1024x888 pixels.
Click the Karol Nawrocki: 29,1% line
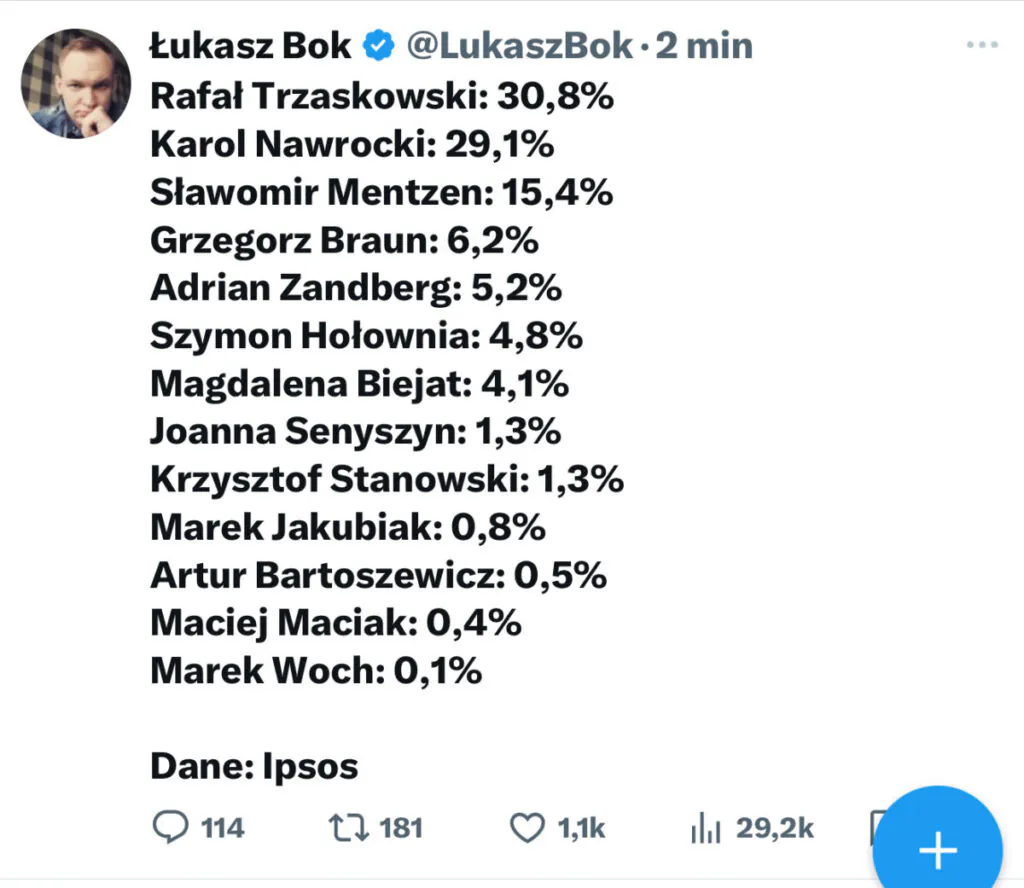pyautogui.click(x=352, y=144)
